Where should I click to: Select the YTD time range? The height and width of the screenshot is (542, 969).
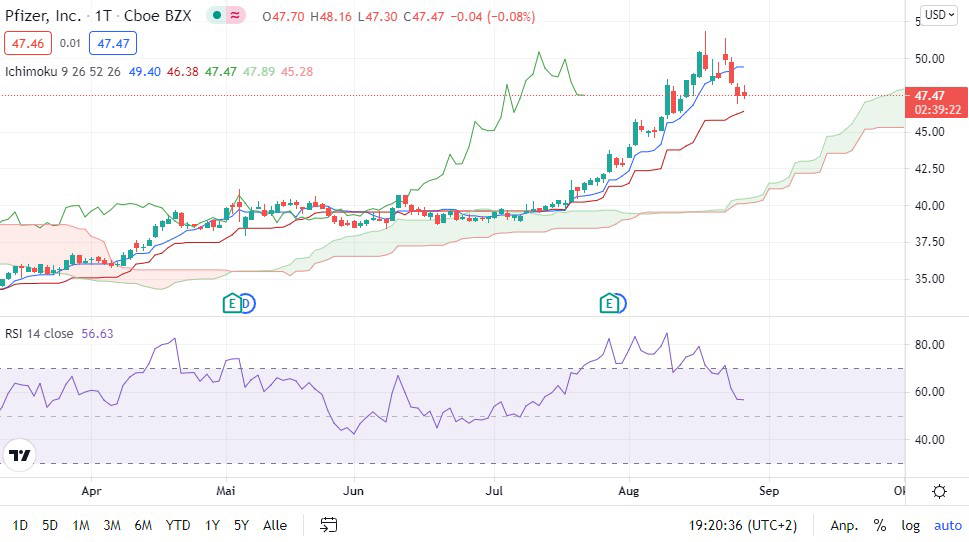[x=178, y=525]
